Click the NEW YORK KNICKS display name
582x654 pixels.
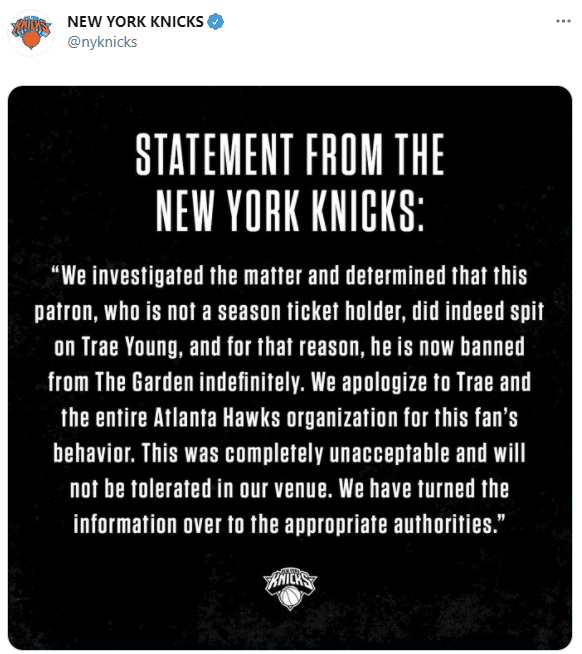click(135, 22)
